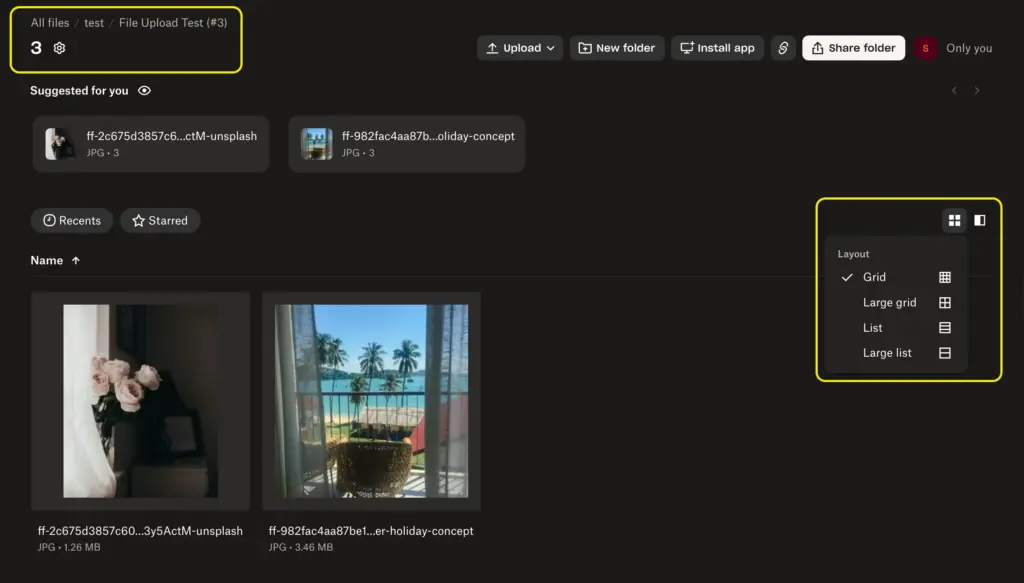Click the New folder icon button
The image size is (1024, 583).
(x=583, y=47)
